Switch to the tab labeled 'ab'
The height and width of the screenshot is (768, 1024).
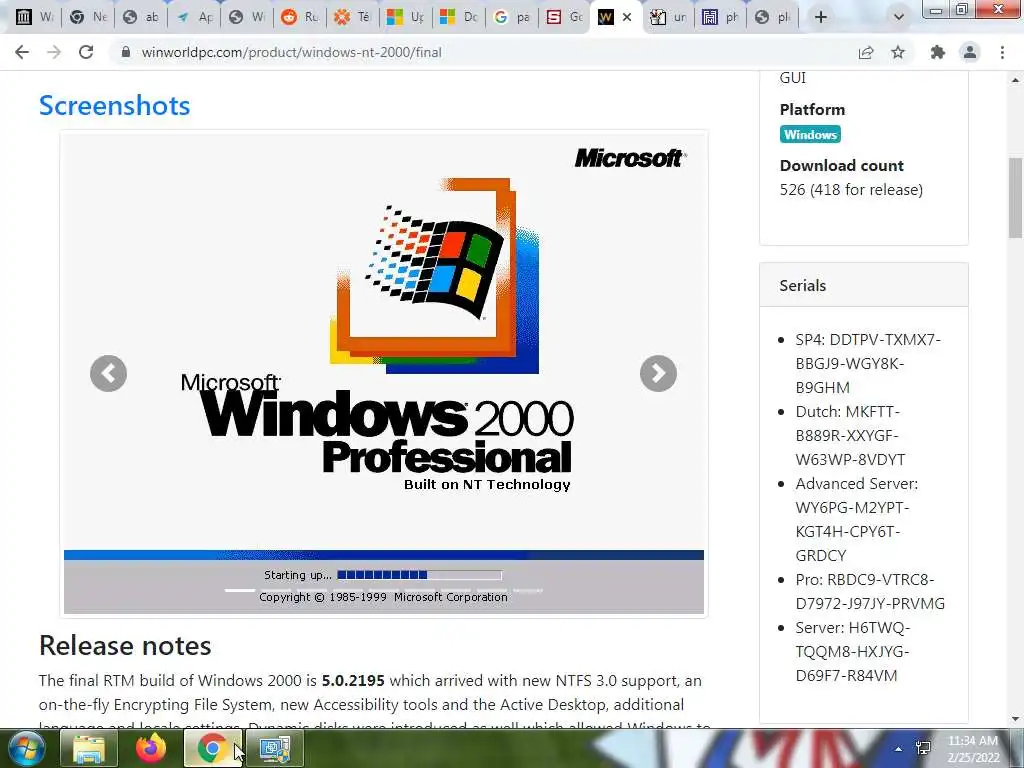click(141, 17)
